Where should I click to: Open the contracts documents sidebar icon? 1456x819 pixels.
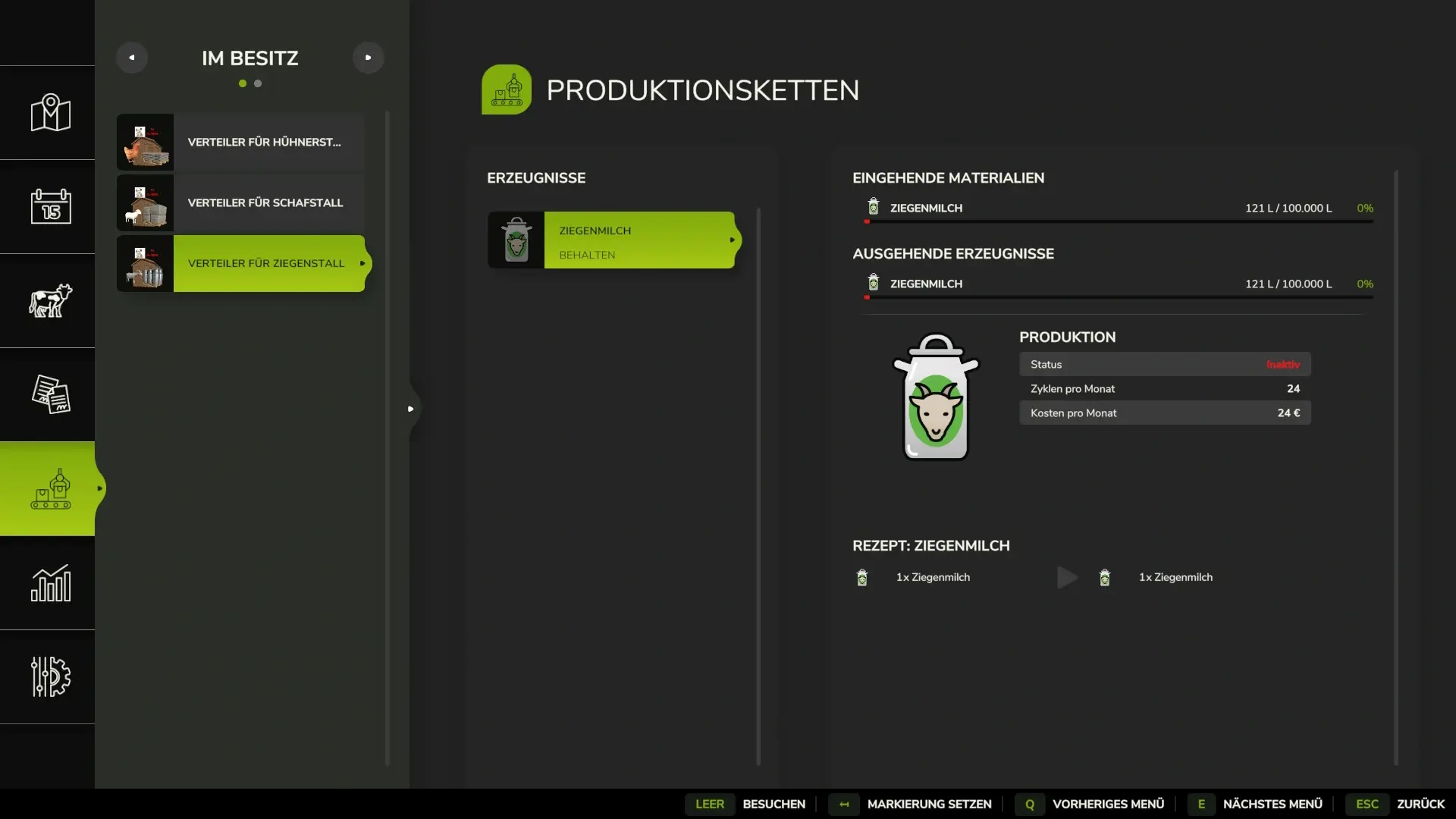[x=50, y=394]
